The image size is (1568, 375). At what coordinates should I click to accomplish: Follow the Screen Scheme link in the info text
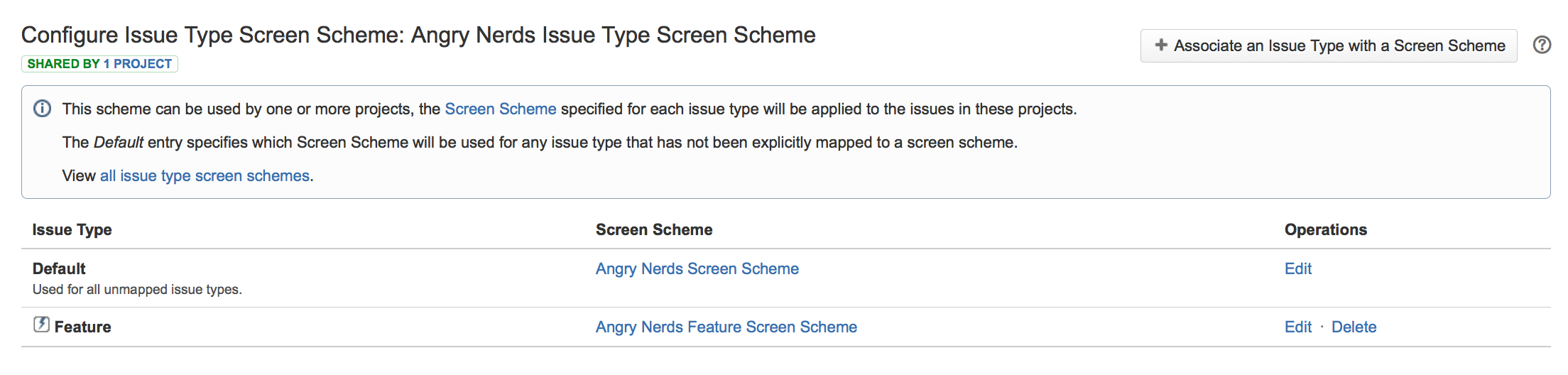tap(501, 109)
